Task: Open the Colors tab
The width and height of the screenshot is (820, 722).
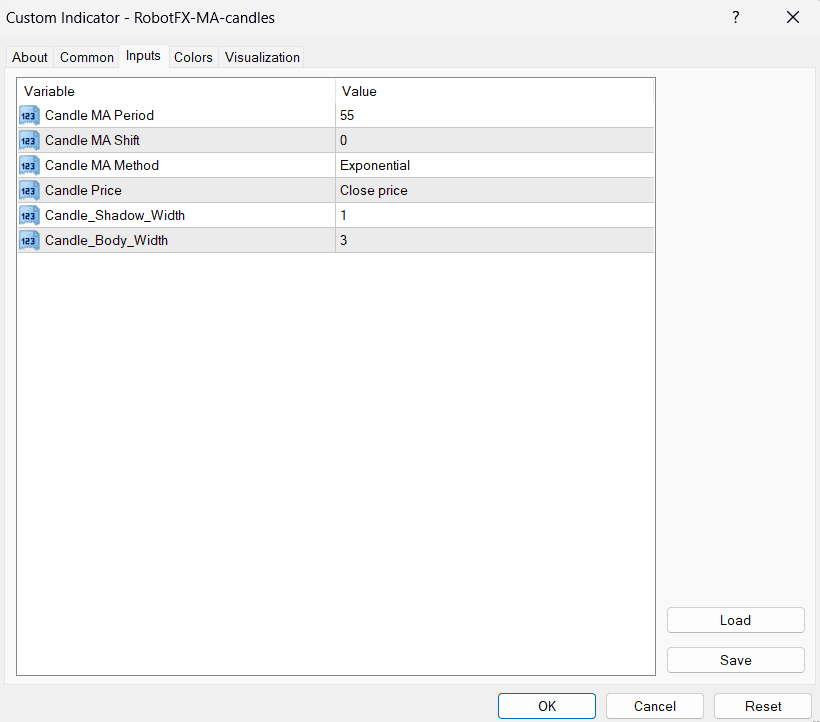Action: [193, 57]
